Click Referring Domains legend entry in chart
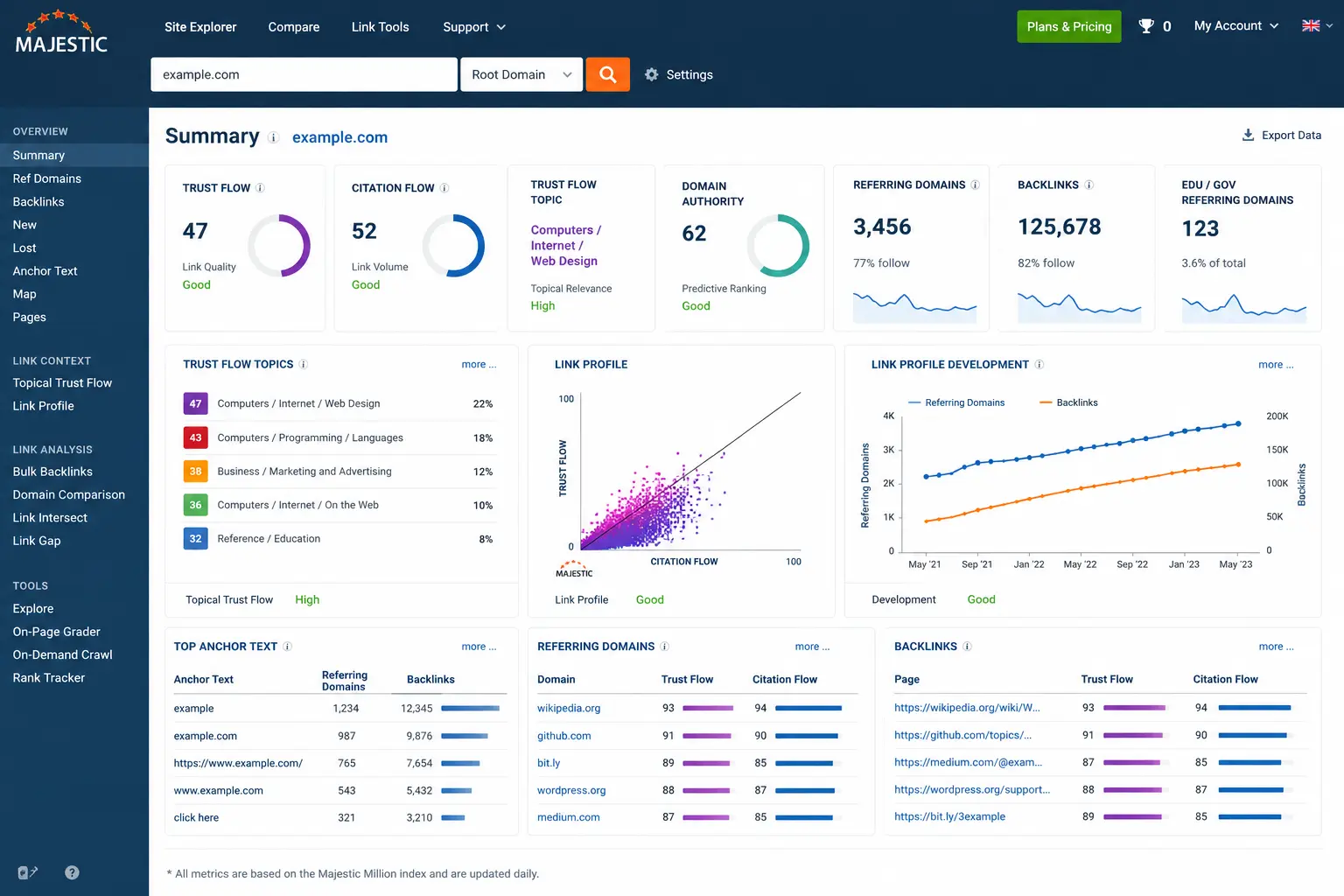 956,402
